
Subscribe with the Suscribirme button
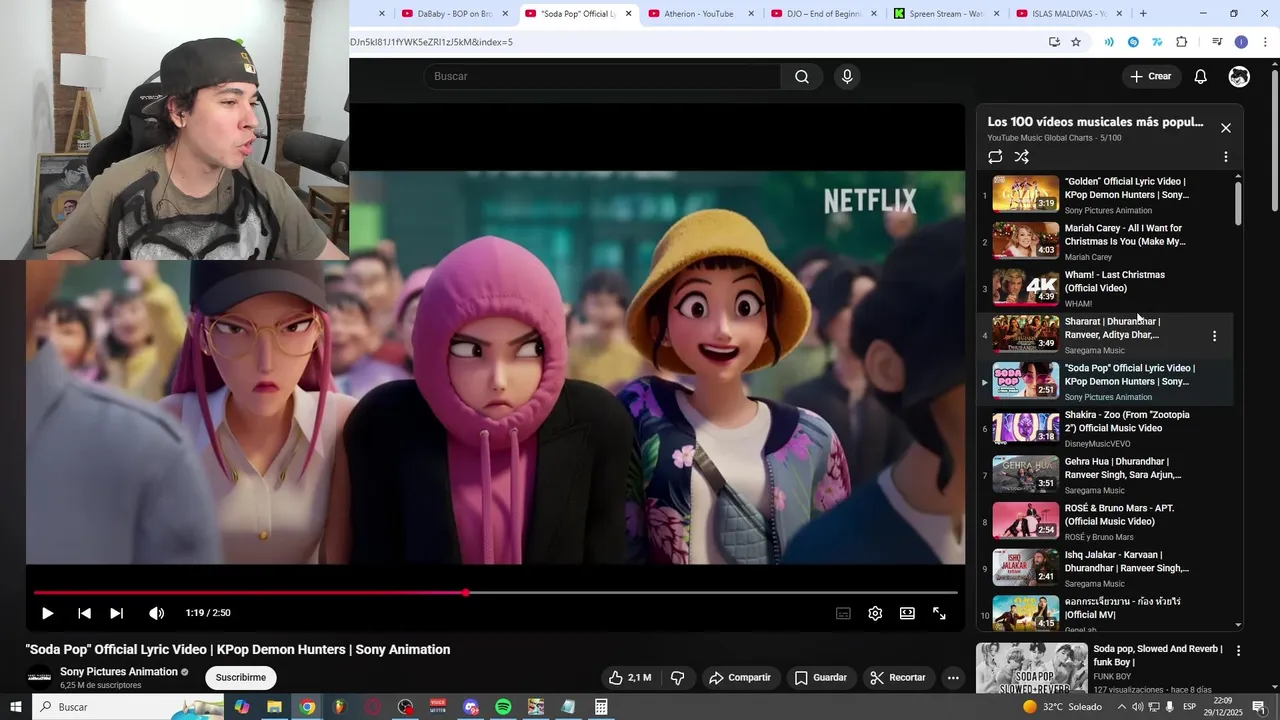click(x=241, y=678)
